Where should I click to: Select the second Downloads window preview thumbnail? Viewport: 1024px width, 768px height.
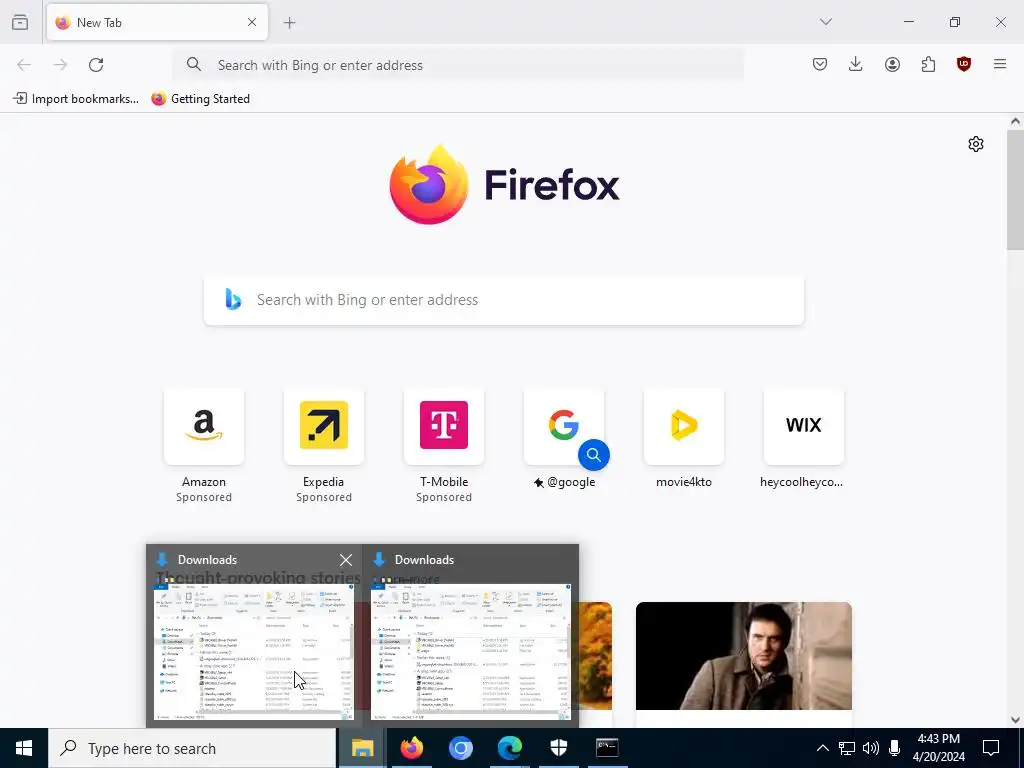coord(470,652)
